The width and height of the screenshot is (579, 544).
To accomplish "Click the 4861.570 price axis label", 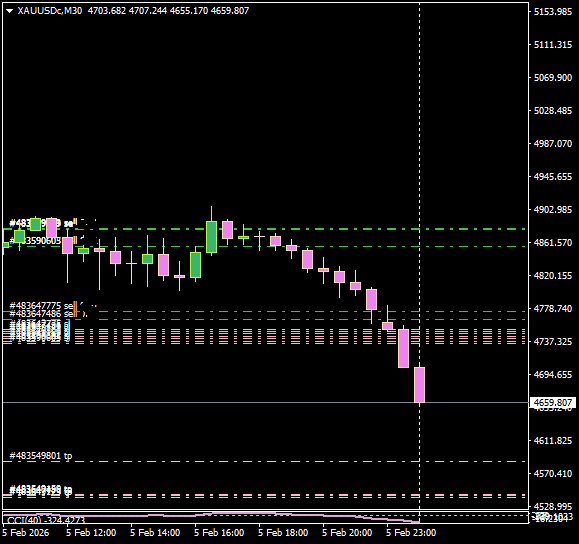I will pyautogui.click(x=553, y=243).
